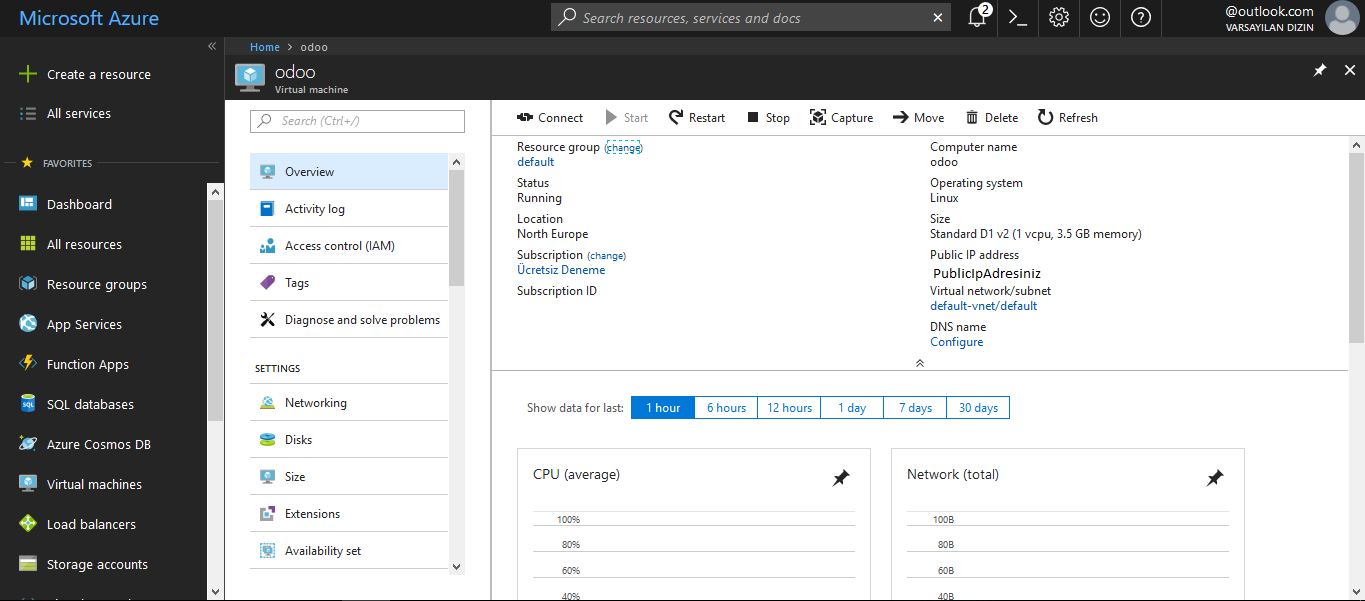Click the Configure DNS name link
The width and height of the screenshot is (1365, 601).
coord(956,342)
